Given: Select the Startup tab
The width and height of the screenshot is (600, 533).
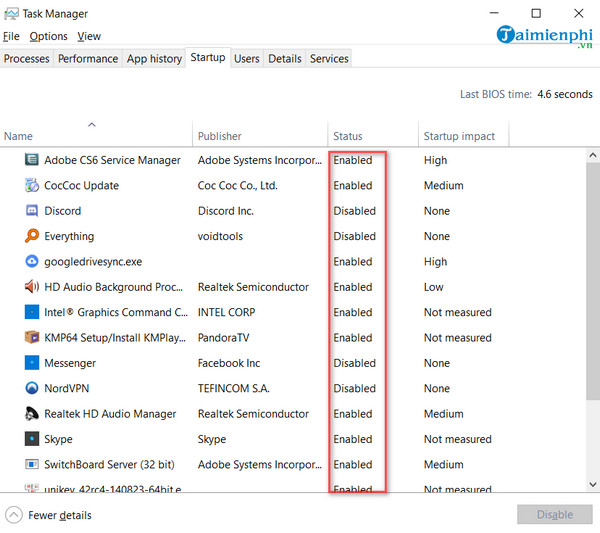Looking at the screenshot, I should pos(208,57).
